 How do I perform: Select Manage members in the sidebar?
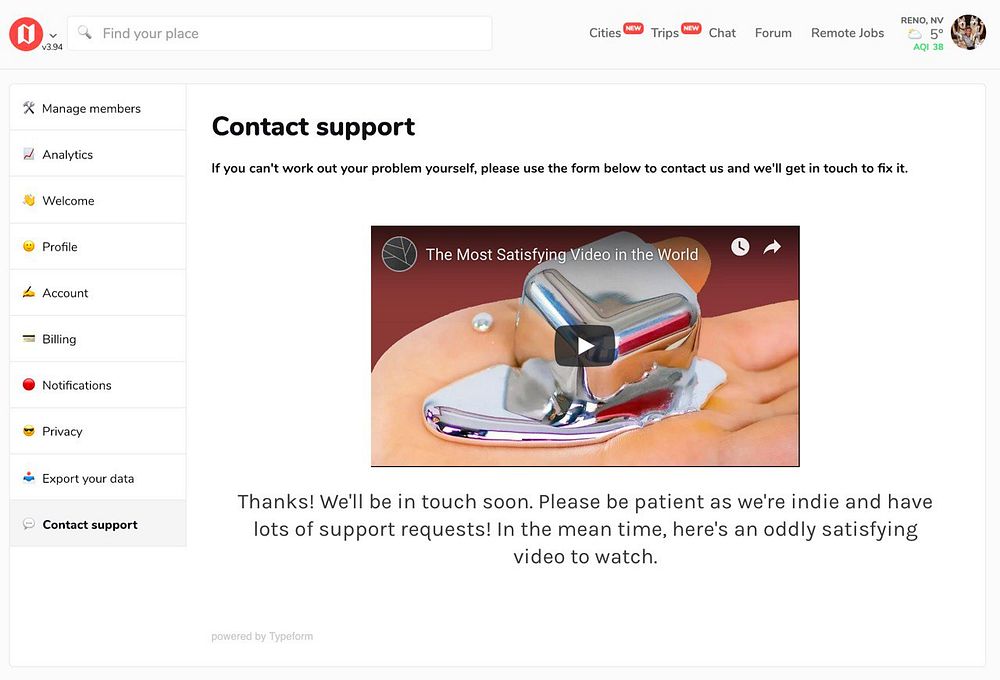point(98,108)
